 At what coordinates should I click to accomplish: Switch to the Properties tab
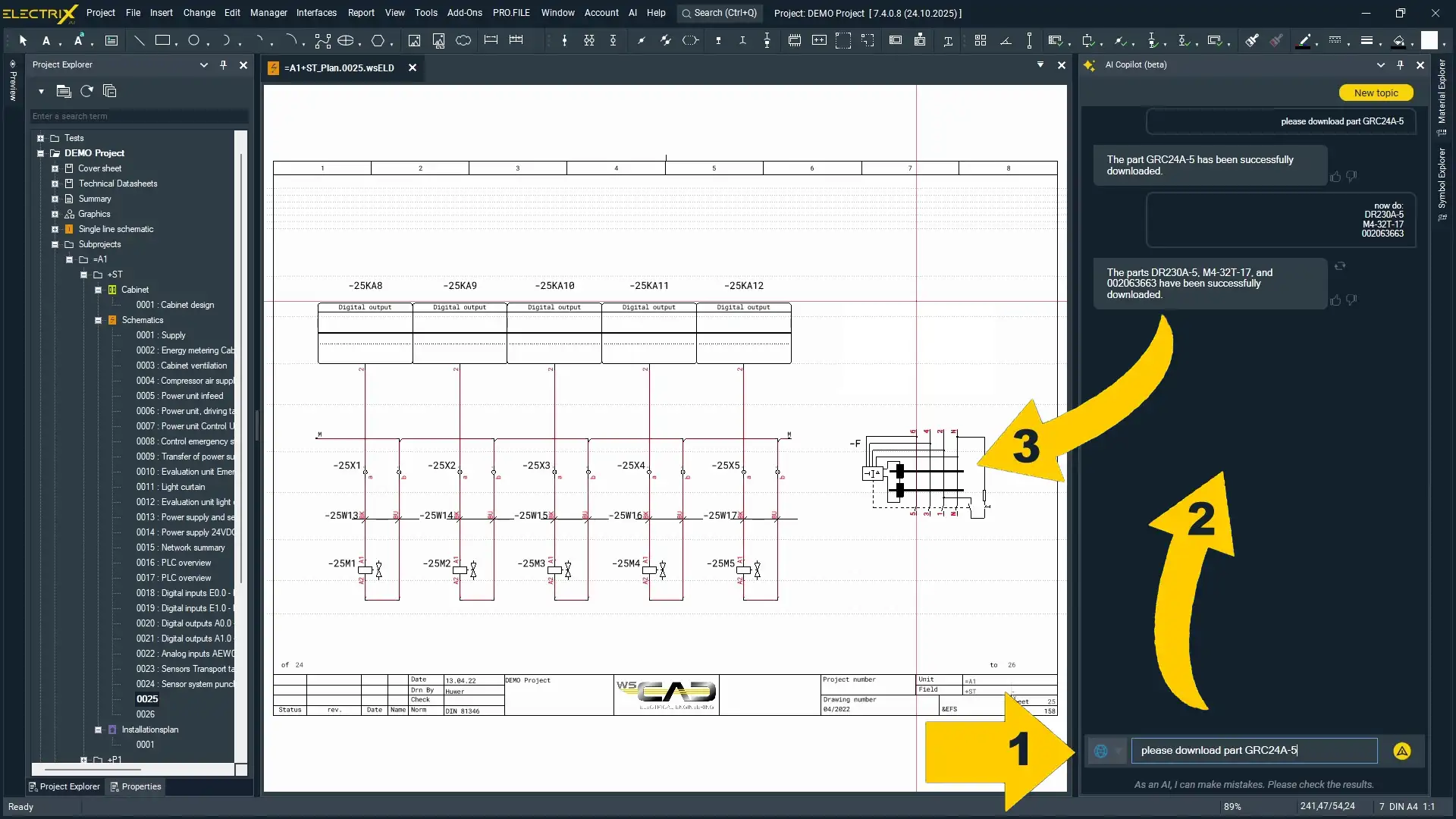tap(136, 786)
